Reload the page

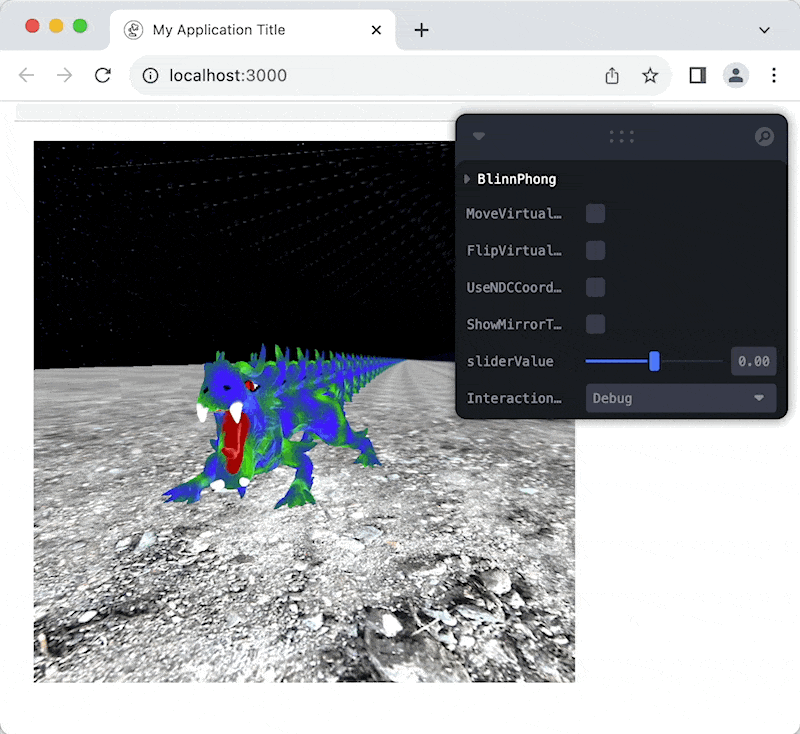coord(102,75)
